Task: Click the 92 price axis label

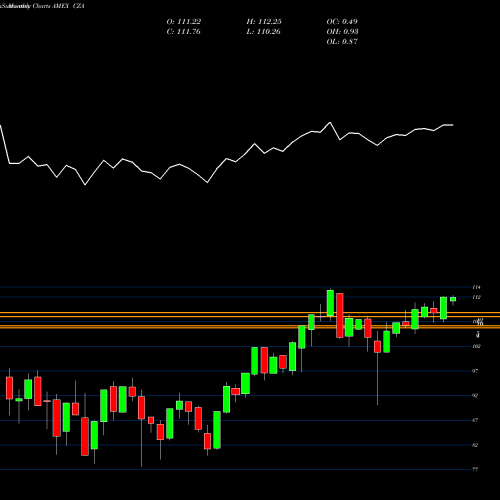Action: (x=475, y=396)
